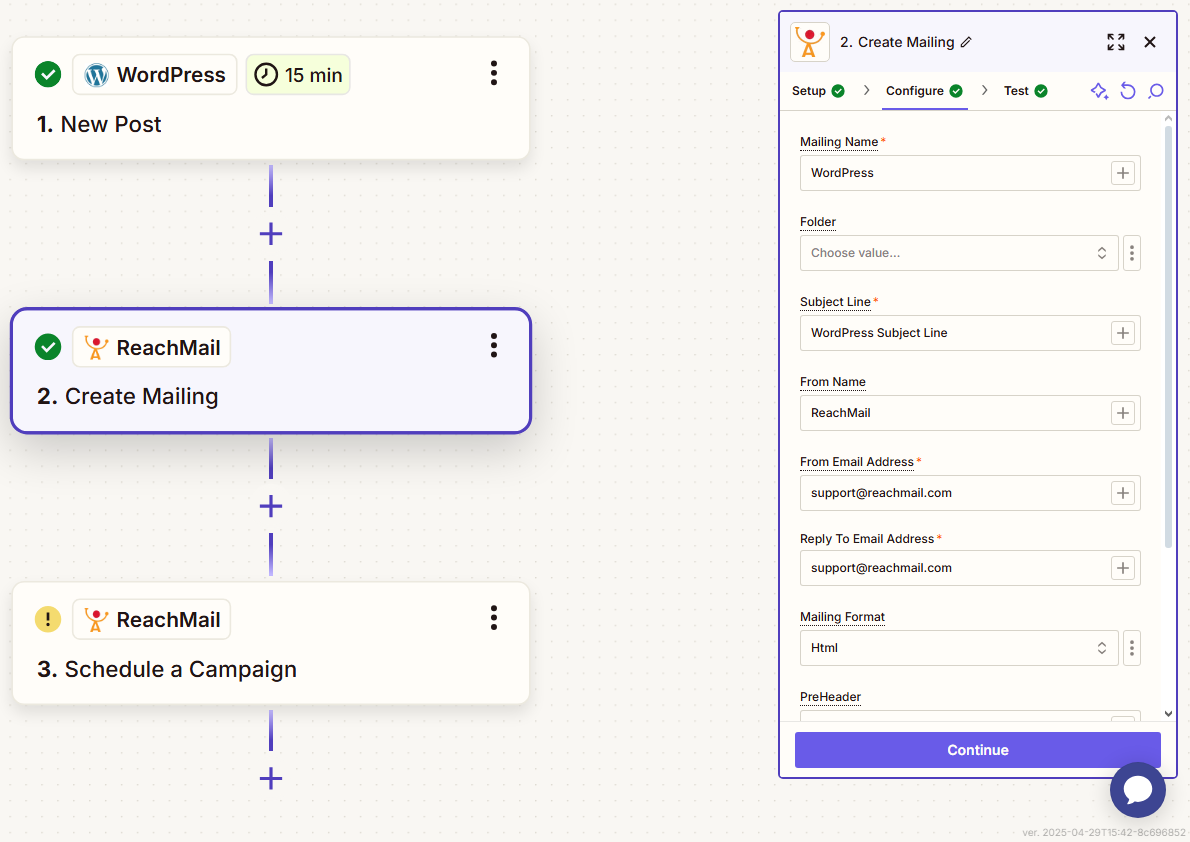
Task: Open the Mailing Format dropdown
Action: coord(959,648)
